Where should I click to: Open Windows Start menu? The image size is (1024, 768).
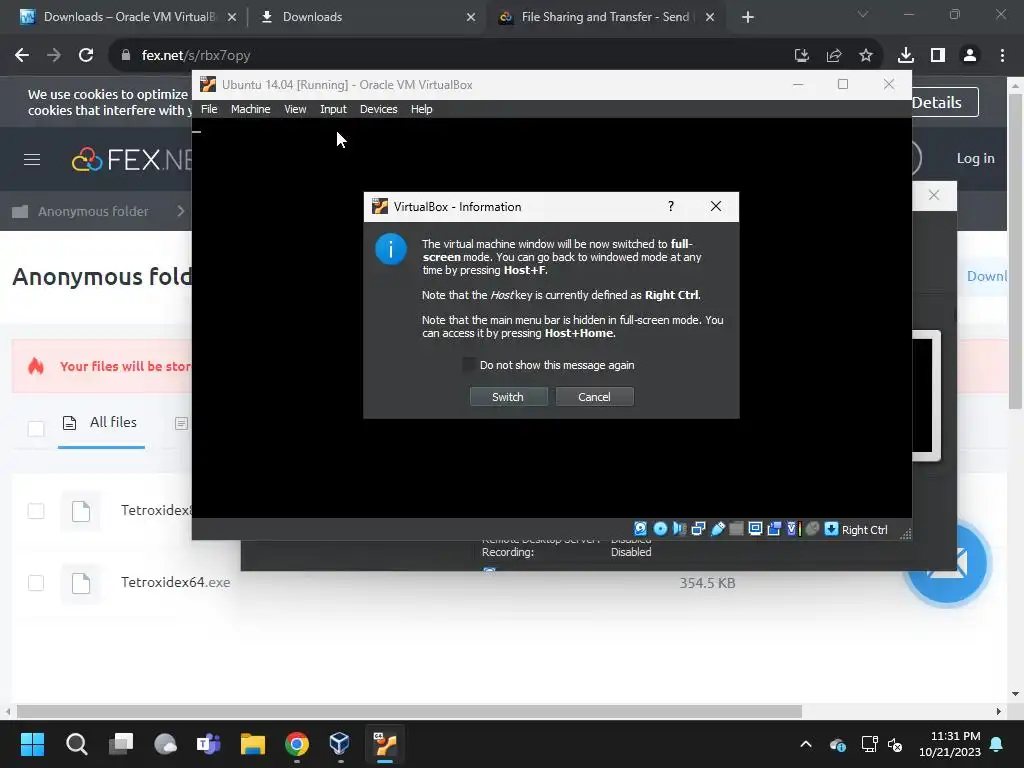[32, 744]
